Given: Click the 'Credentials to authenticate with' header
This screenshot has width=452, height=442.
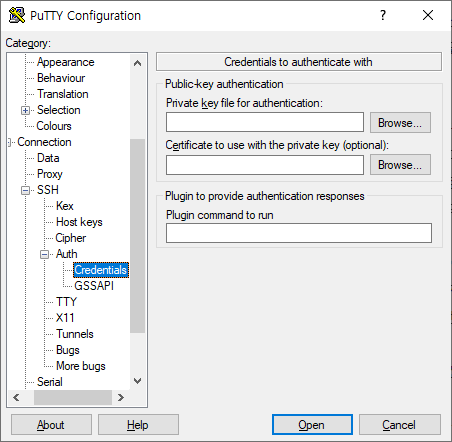Looking at the screenshot, I should pos(299,62).
